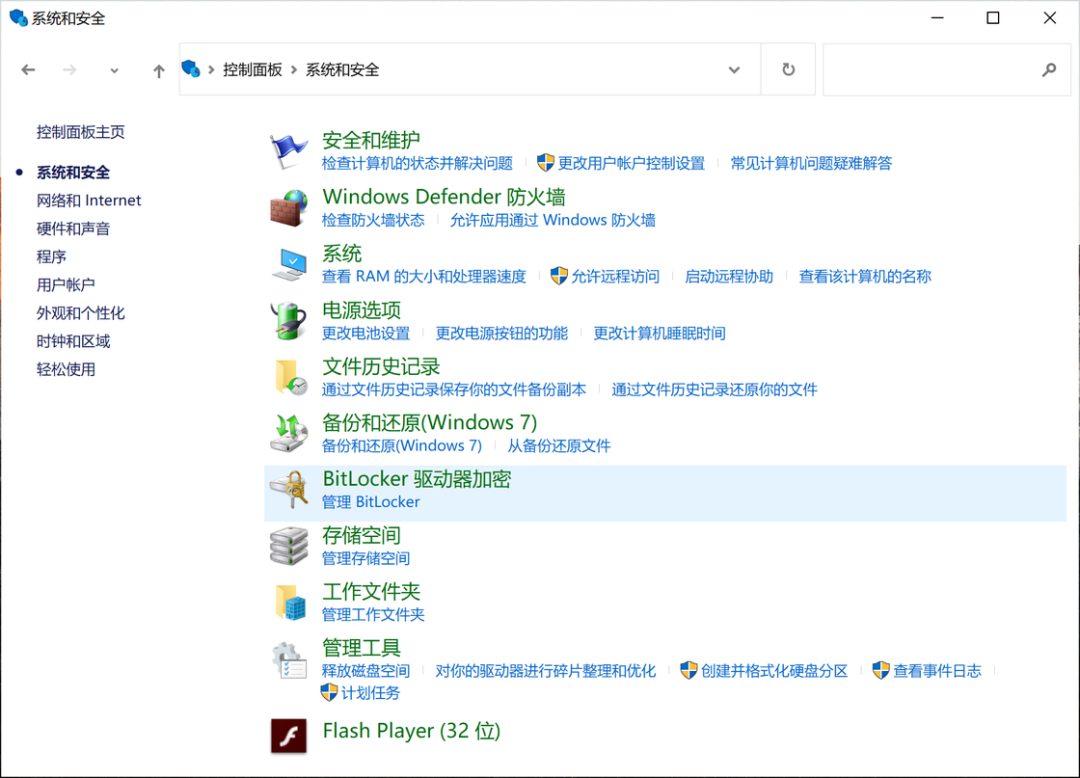Open the Flash Player (32 位) heading
Viewport: 1080px width, 778px height.
[411, 731]
